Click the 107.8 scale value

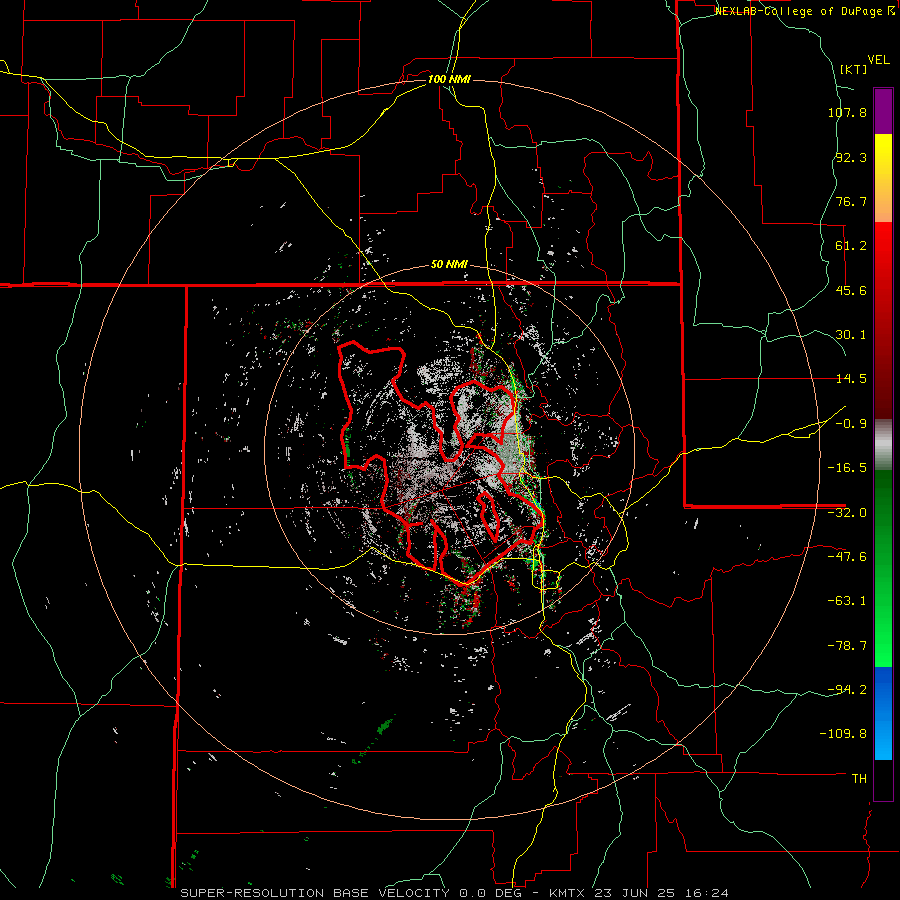(x=847, y=112)
